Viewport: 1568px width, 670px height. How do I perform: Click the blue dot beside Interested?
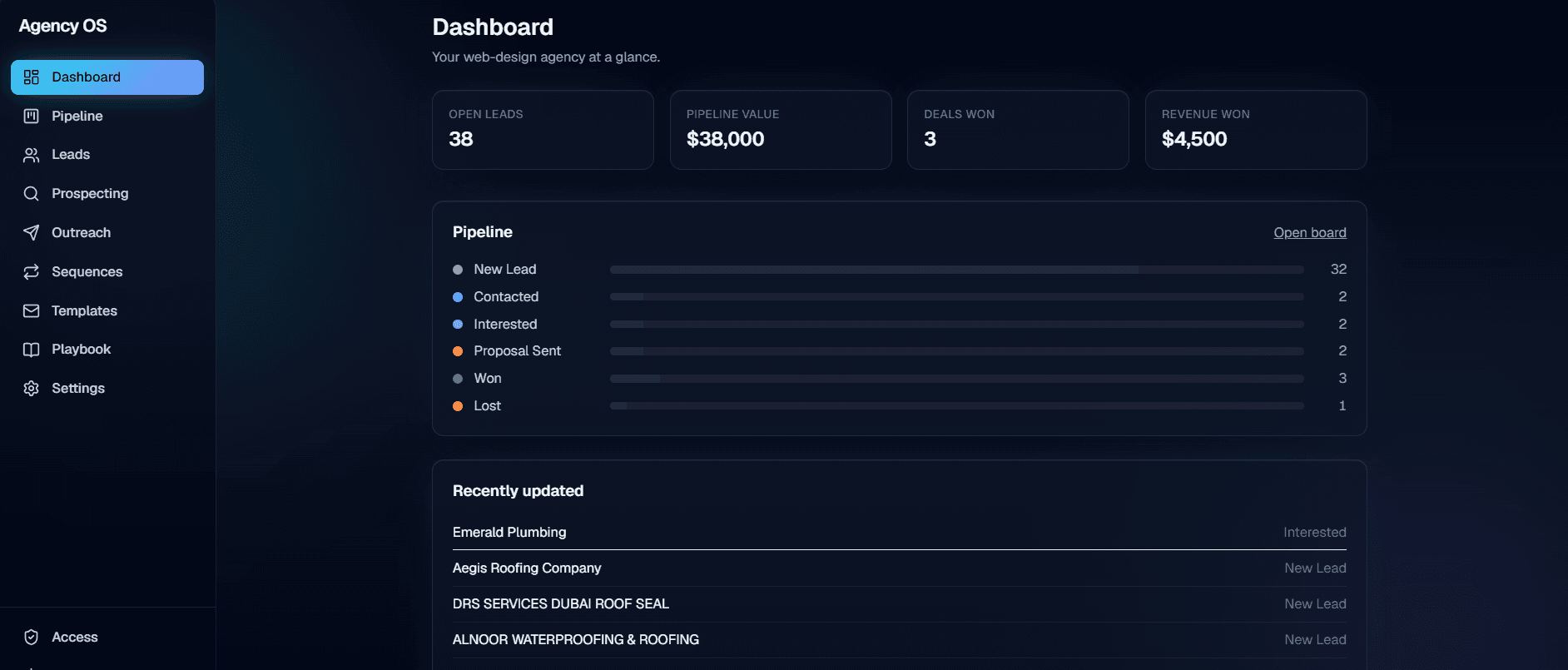(458, 325)
